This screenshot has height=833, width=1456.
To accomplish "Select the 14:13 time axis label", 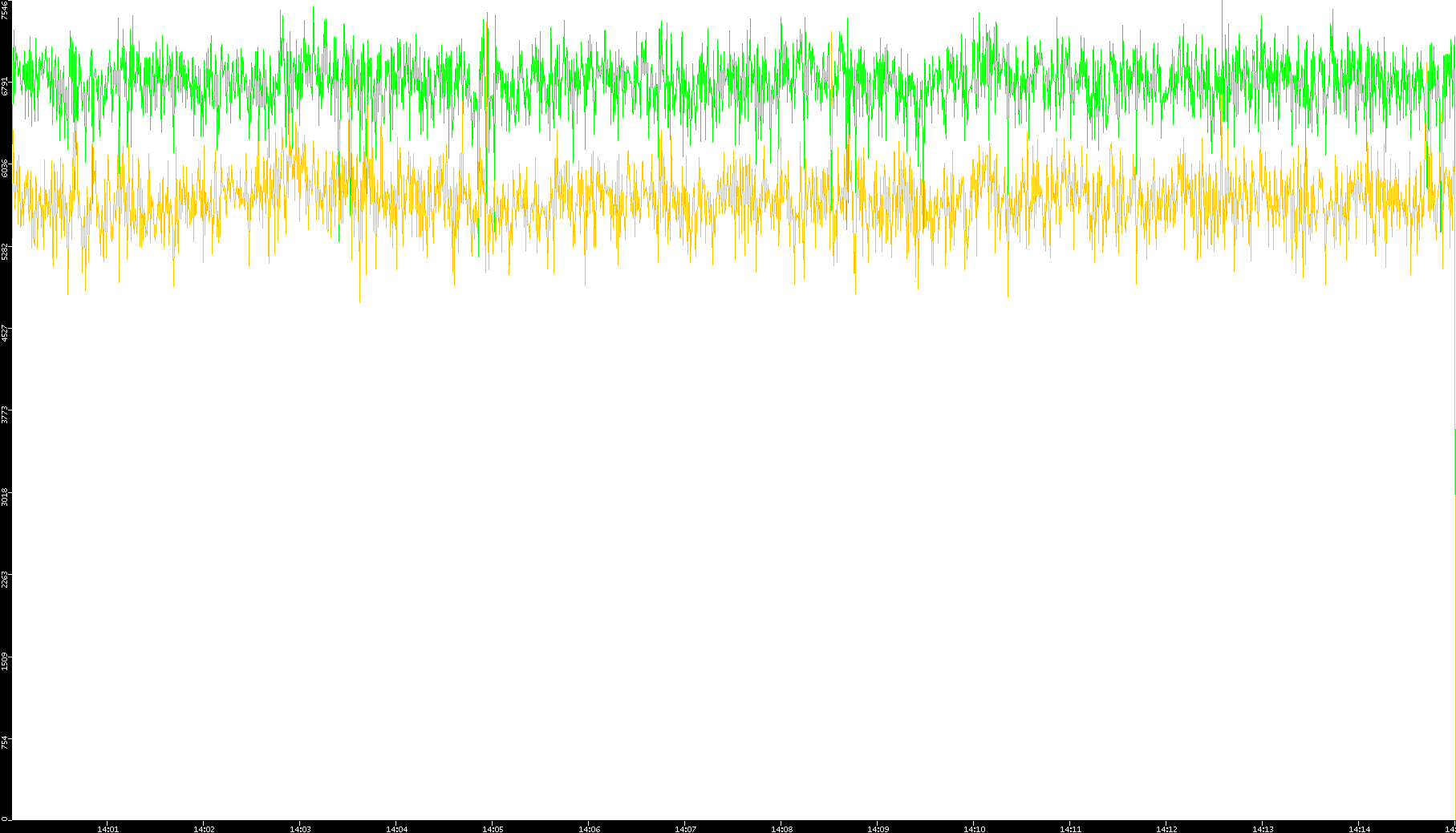I will (1263, 829).
